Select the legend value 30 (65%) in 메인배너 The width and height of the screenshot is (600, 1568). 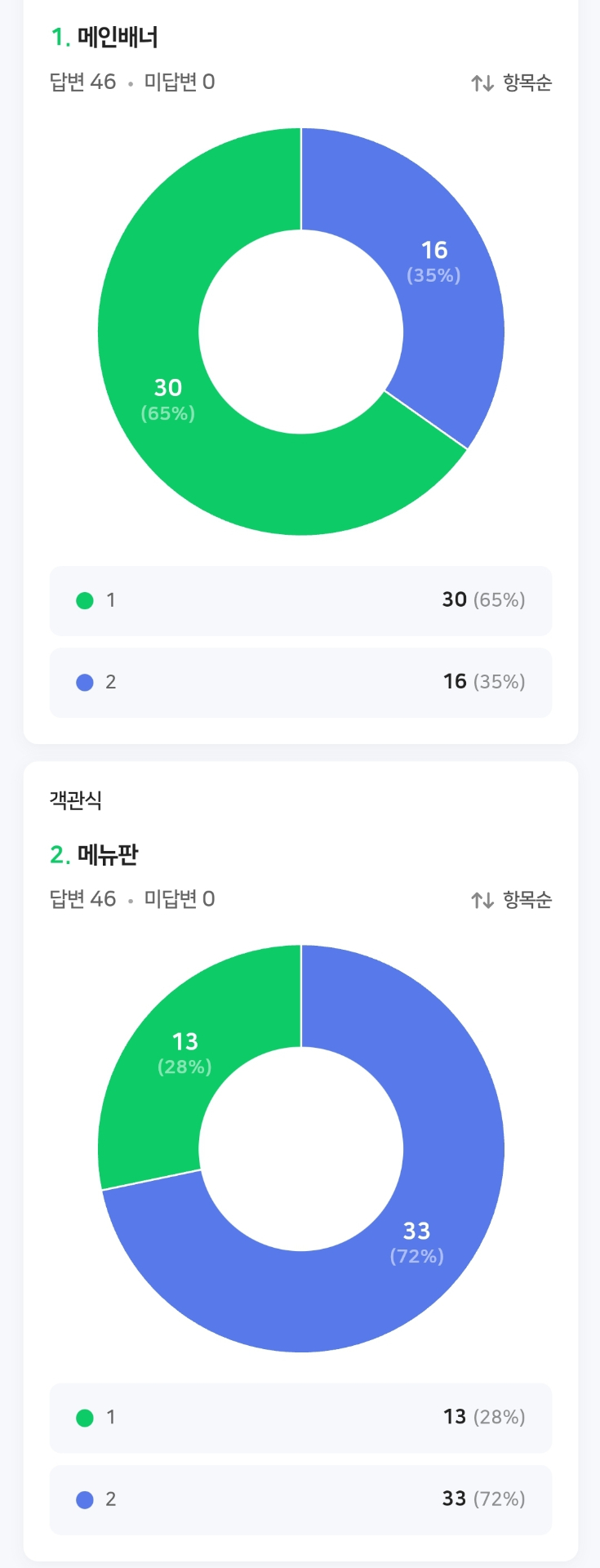click(x=483, y=600)
